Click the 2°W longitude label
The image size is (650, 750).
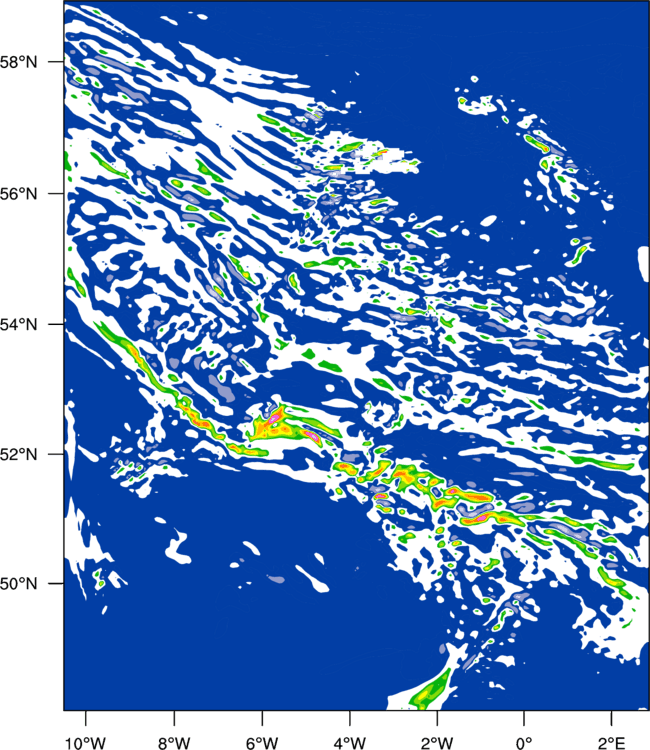(x=437, y=743)
